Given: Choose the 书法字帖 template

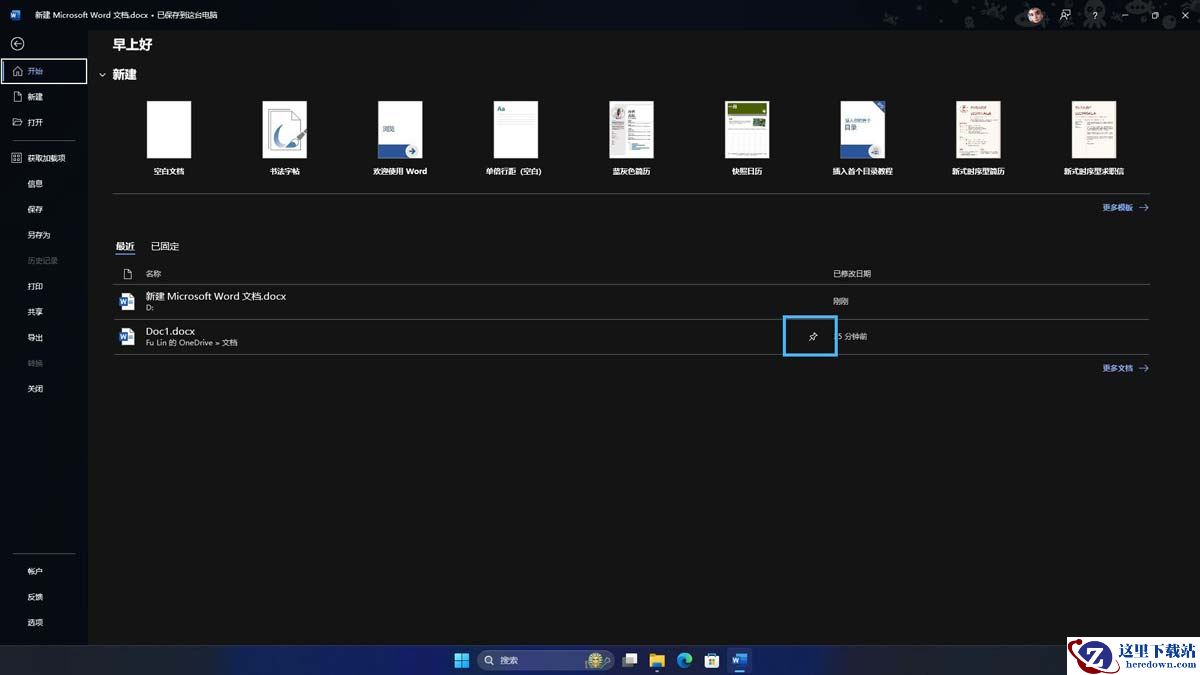Looking at the screenshot, I should tap(284, 138).
